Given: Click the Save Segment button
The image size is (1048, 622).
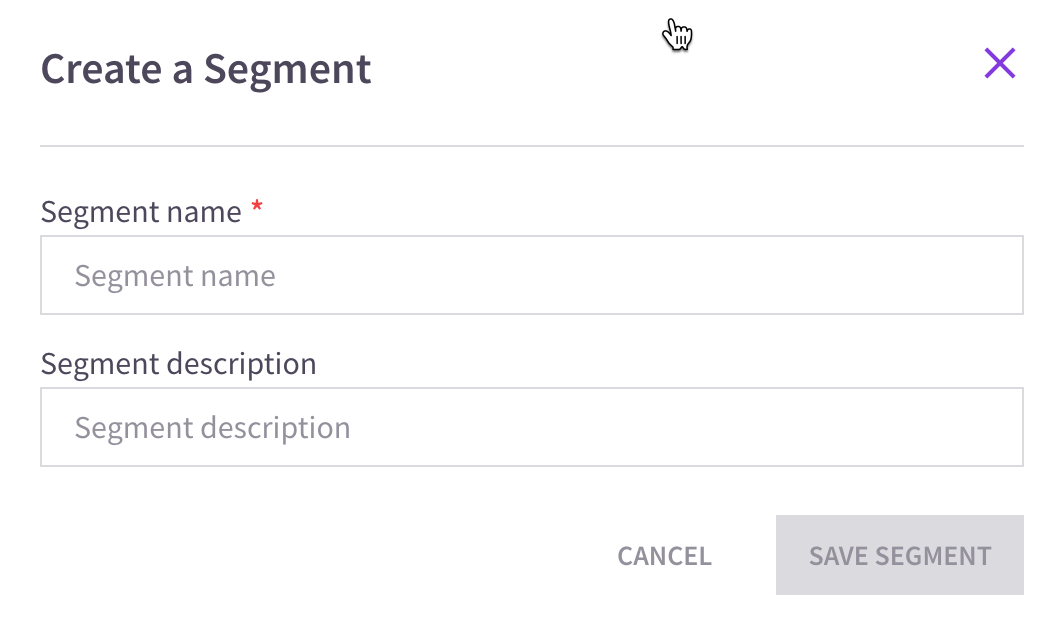Looking at the screenshot, I should point(900,555).
